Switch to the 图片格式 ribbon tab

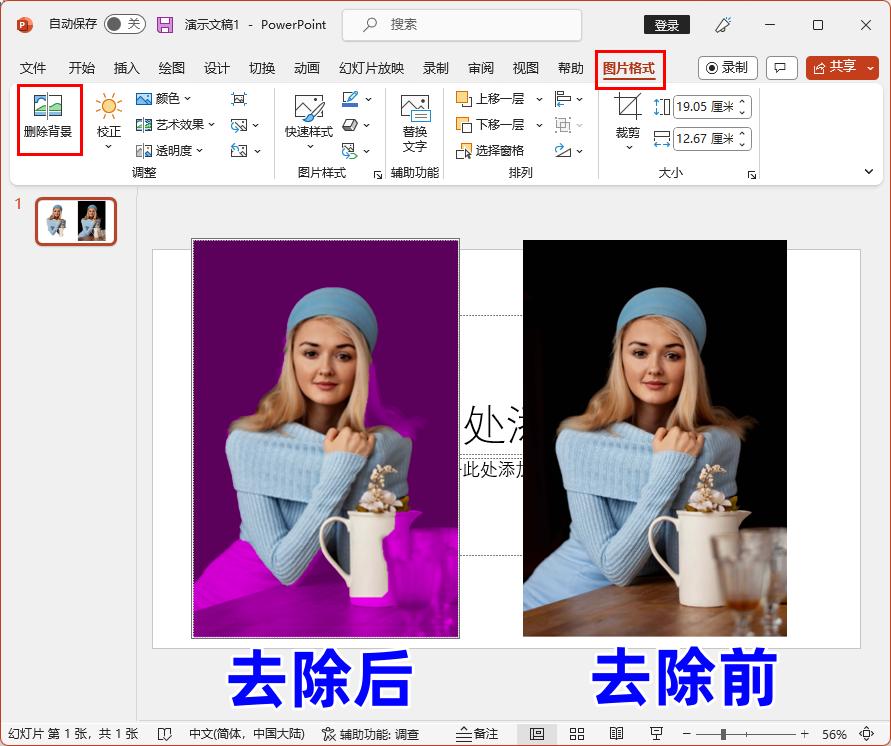[x=630, y=69]
